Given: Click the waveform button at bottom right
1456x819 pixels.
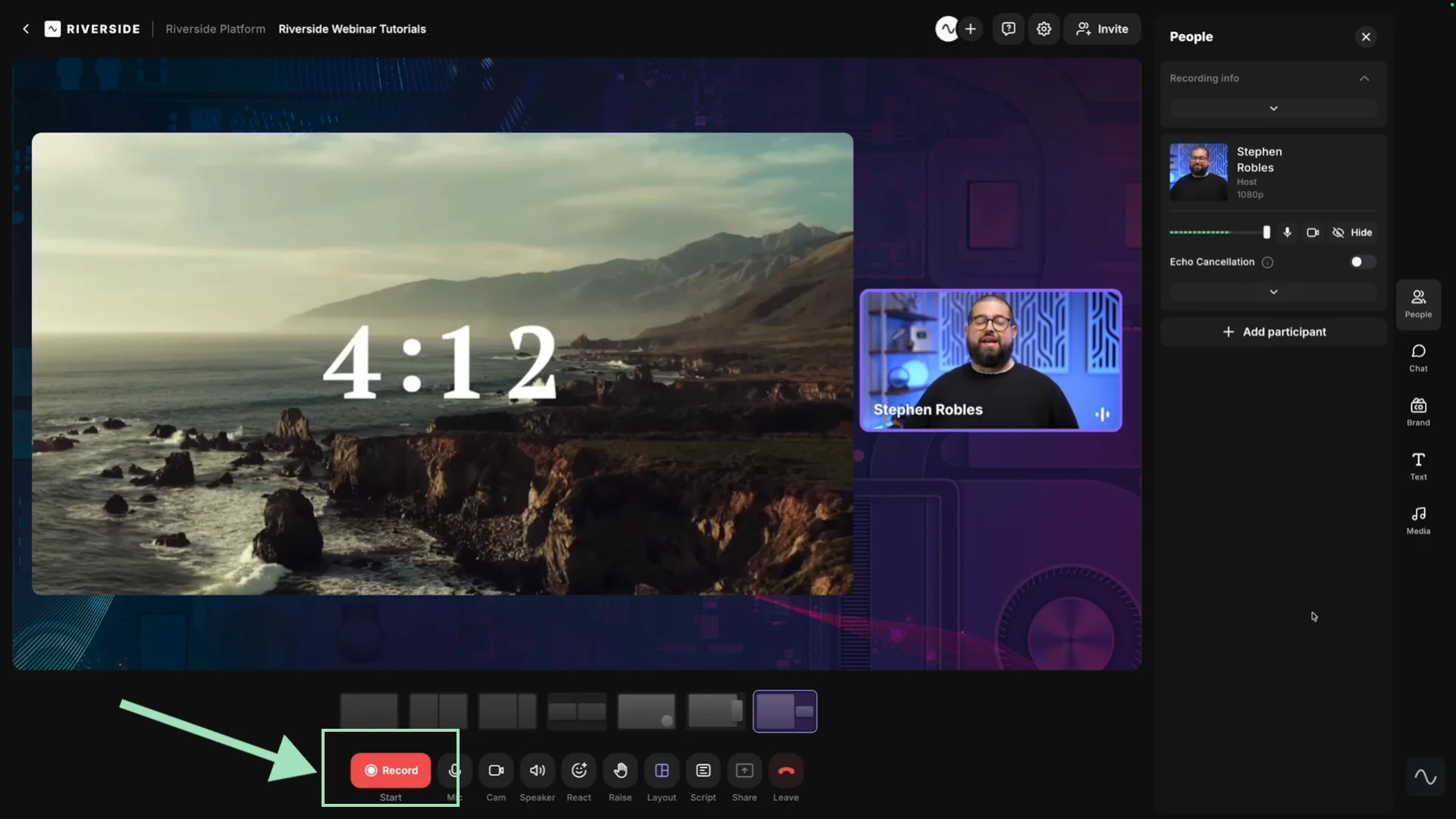Looking at the screenshot, I should coord(1426,777).
